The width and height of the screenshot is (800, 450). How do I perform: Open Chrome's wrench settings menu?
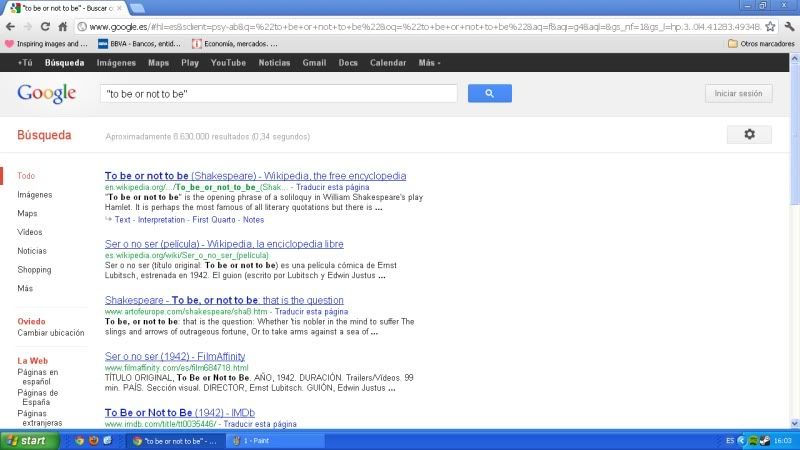pyautogui.click(x=789, y=27)
